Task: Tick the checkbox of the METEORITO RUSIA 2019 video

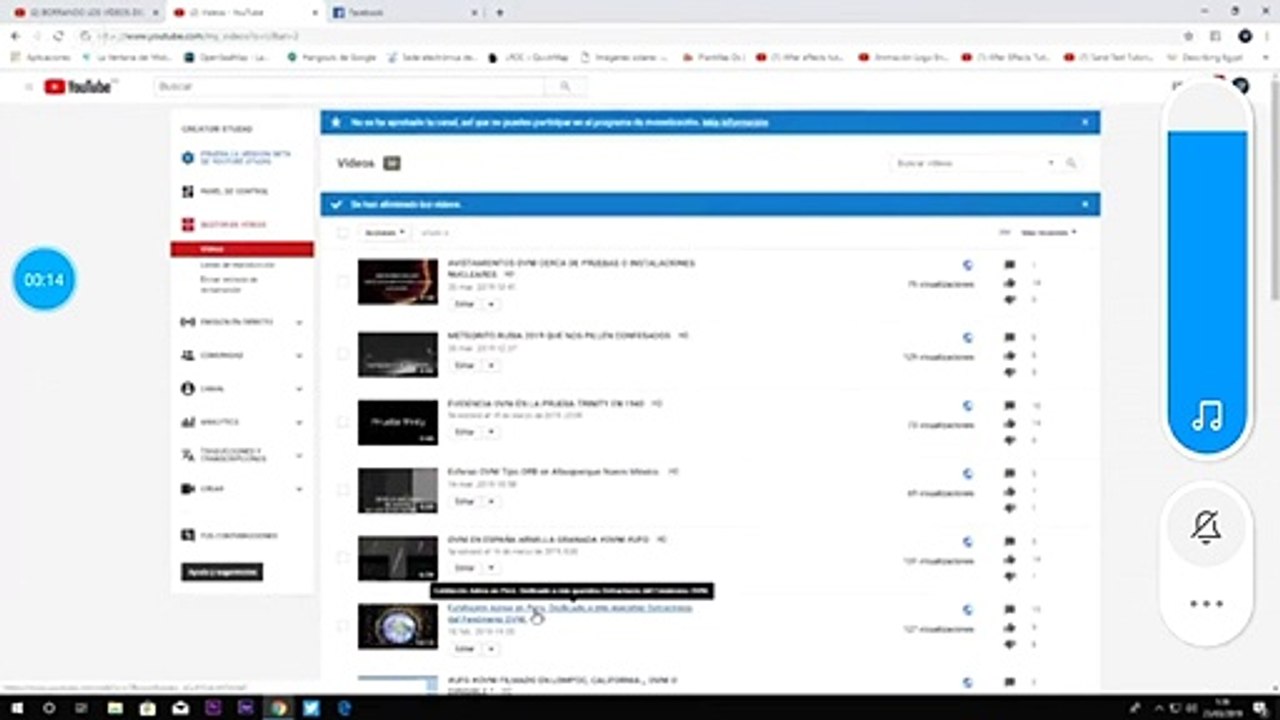Action: [x=343, y=353]
